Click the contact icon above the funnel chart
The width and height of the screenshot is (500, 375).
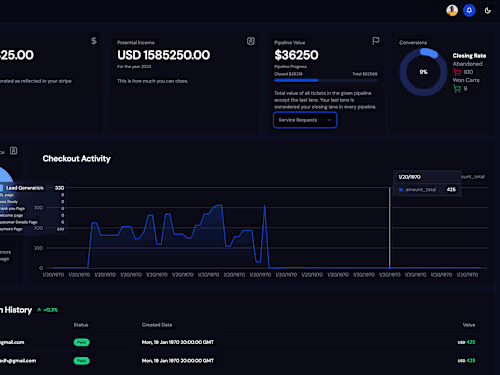(x=13, y=151)
